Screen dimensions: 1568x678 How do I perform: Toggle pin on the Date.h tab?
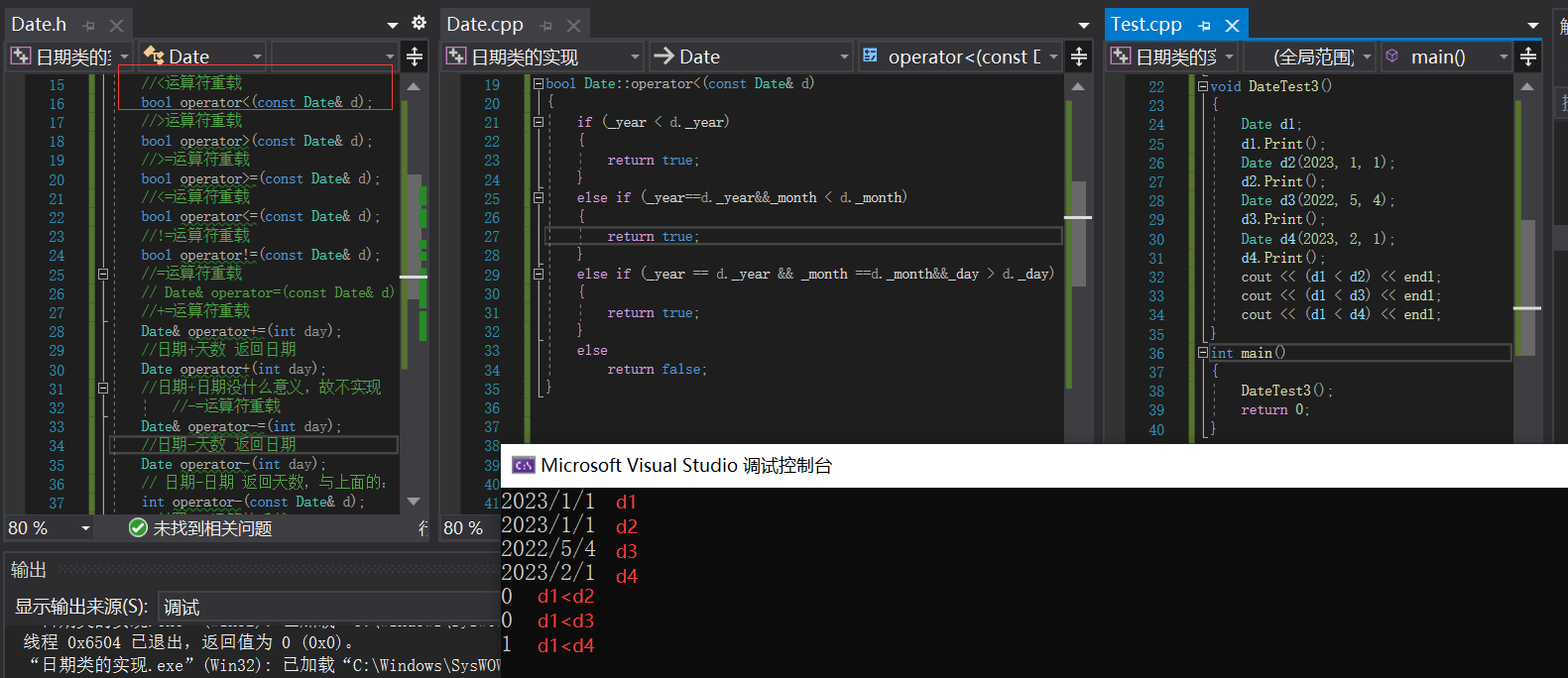(x=88, y=25)
